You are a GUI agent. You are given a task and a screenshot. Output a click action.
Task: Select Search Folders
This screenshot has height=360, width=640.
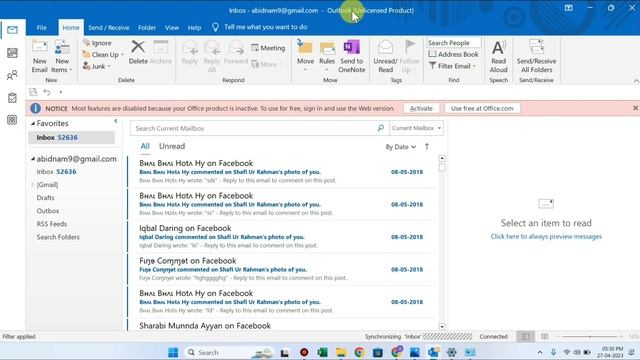pyautogui.click(x=58, y=237)
